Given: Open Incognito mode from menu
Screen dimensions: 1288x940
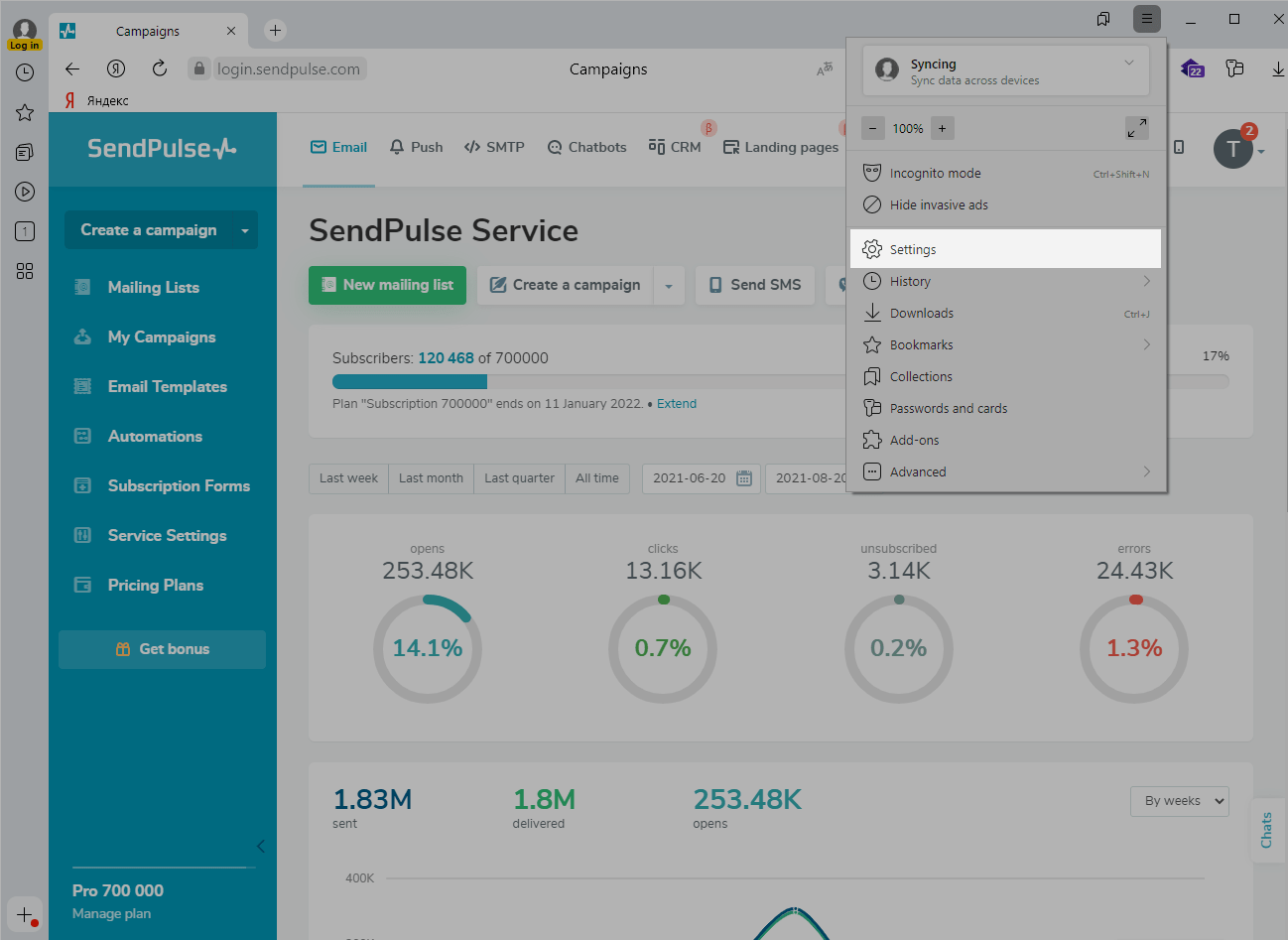Looking at the screenshot, I should 935,173.
